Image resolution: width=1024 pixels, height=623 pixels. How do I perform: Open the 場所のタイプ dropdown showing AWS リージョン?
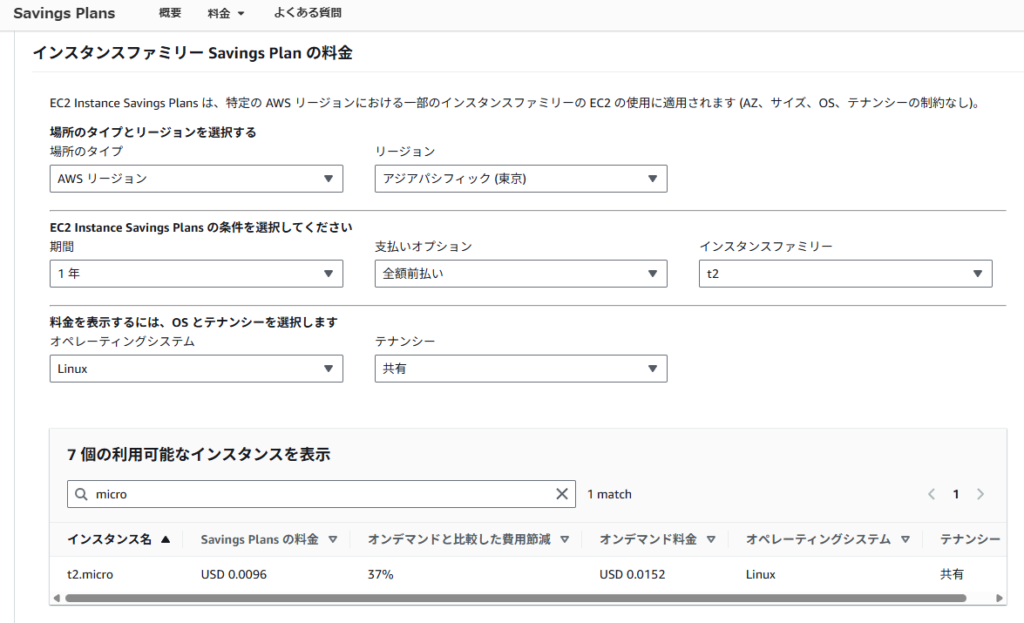pyautogui.click(x=196, y=179)
